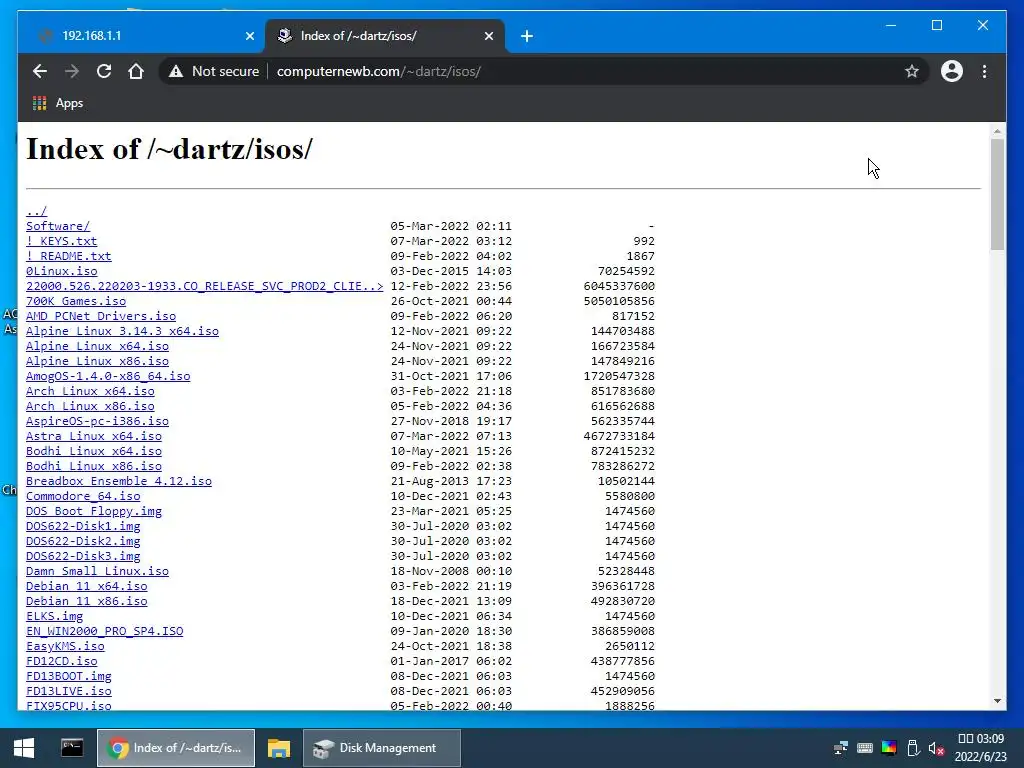Switch to the Chrome taskbar button
Screen dimensions: 1024x768
(x=176, y=748)
